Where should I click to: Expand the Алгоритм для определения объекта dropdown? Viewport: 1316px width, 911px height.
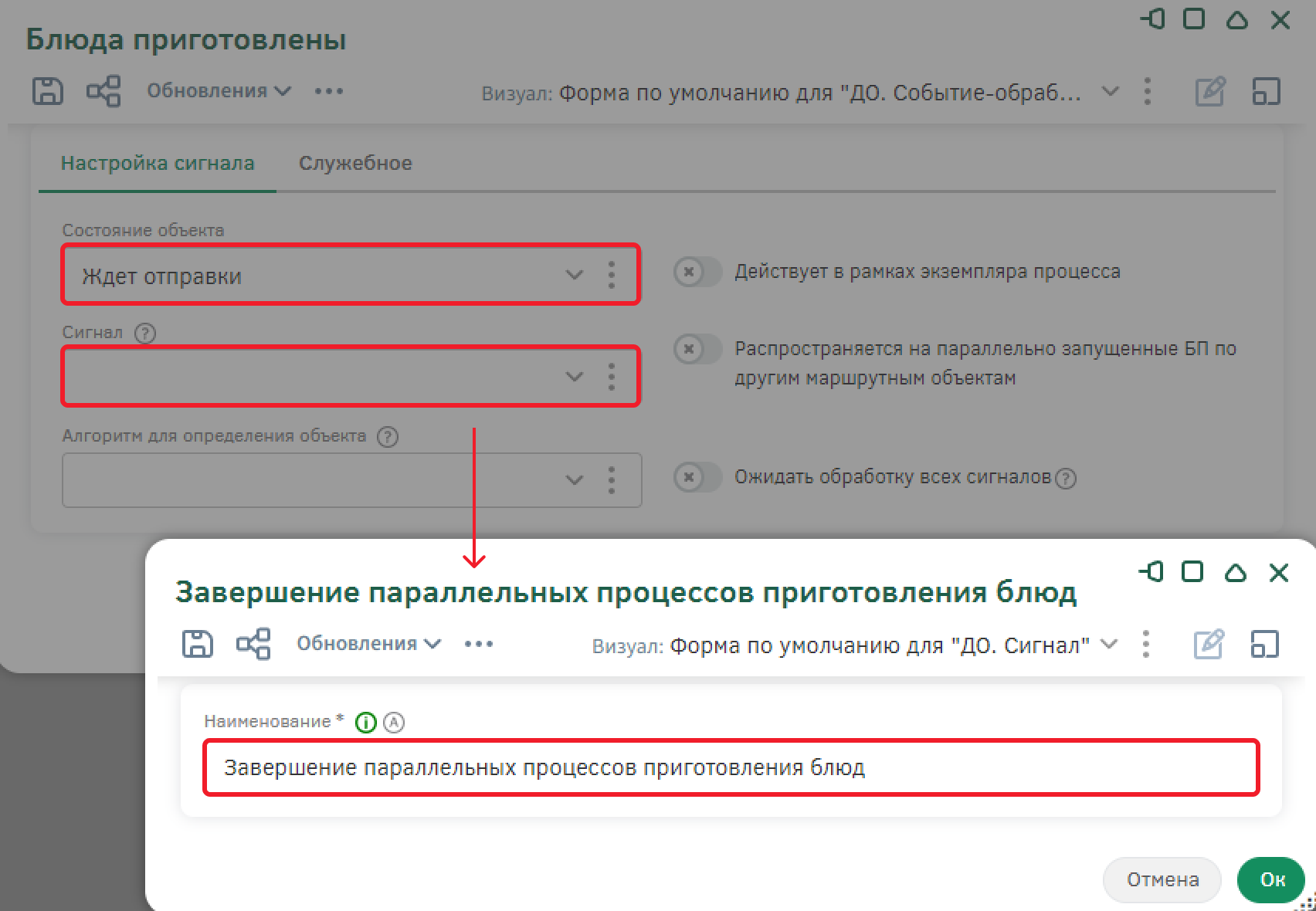pyautogui.click(x=574, y=479)
